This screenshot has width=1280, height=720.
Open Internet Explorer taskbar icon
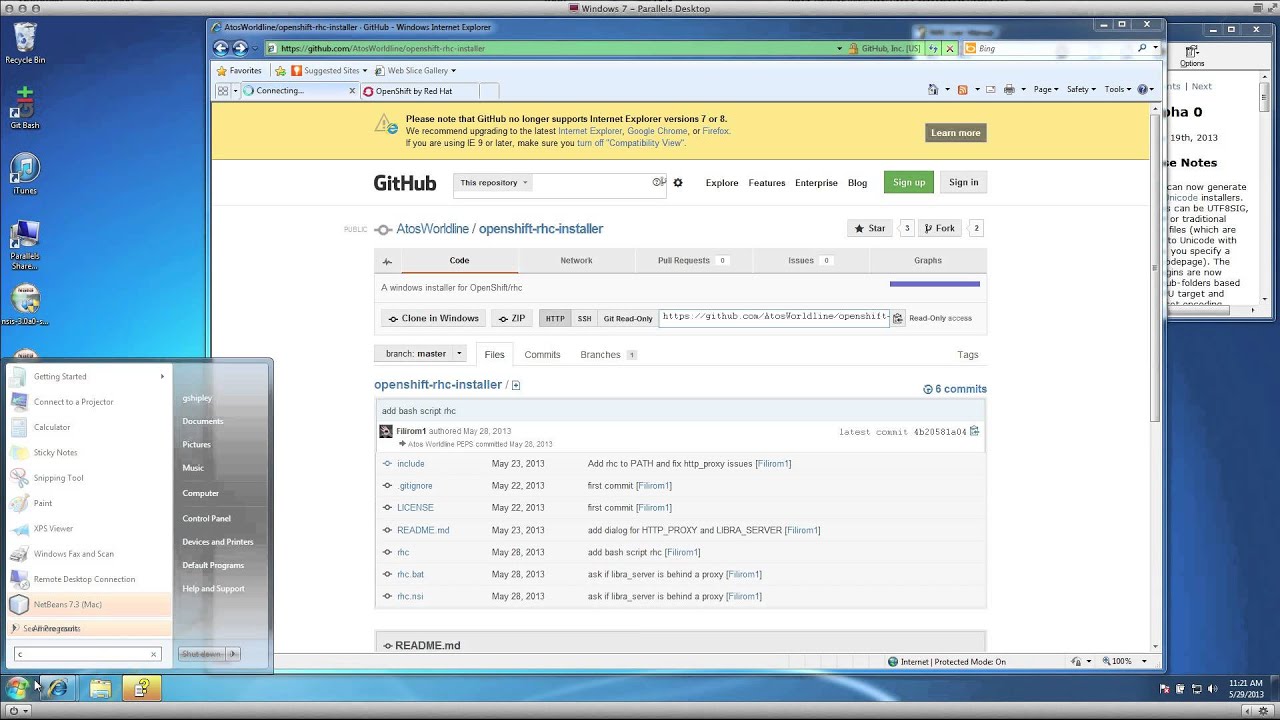click(59, 688)
